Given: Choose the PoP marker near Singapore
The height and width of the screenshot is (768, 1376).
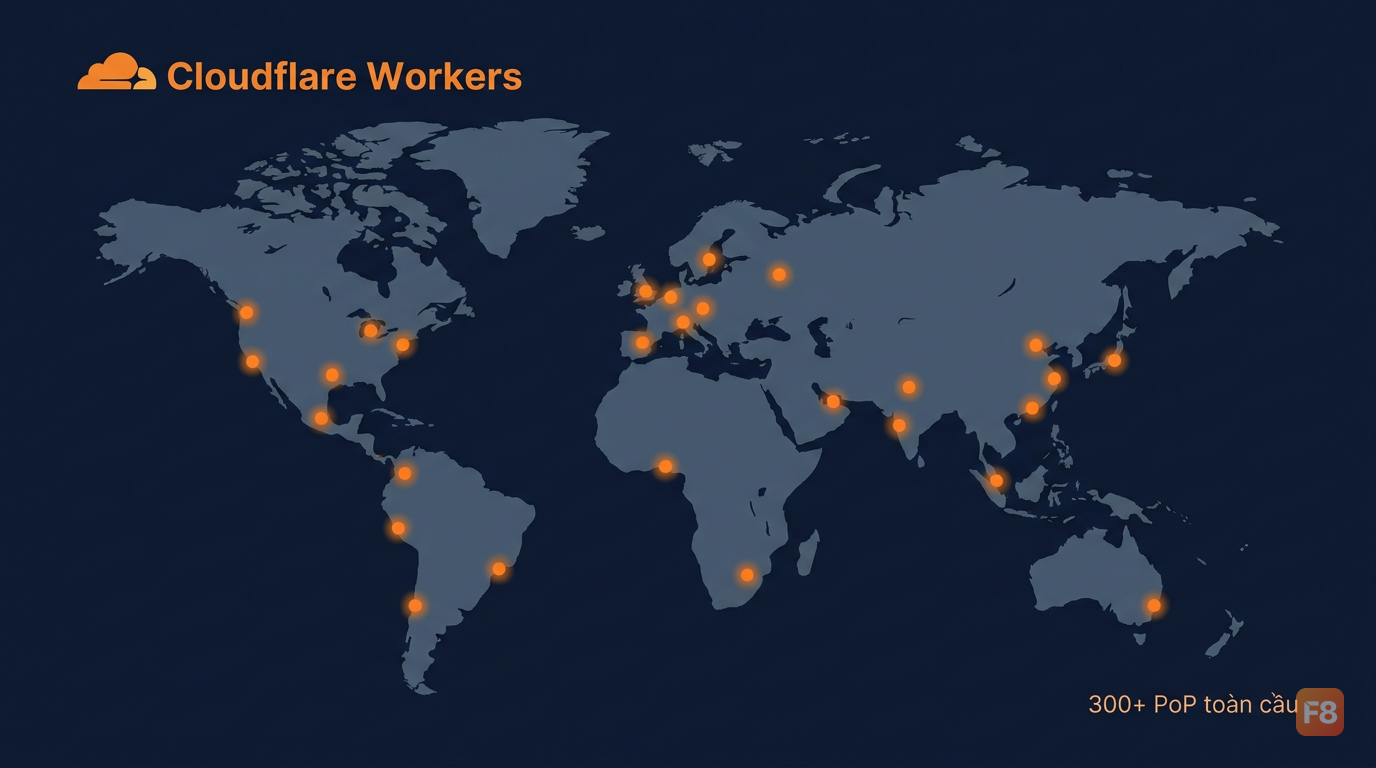Looking at the screenshot, I should 996,481.
